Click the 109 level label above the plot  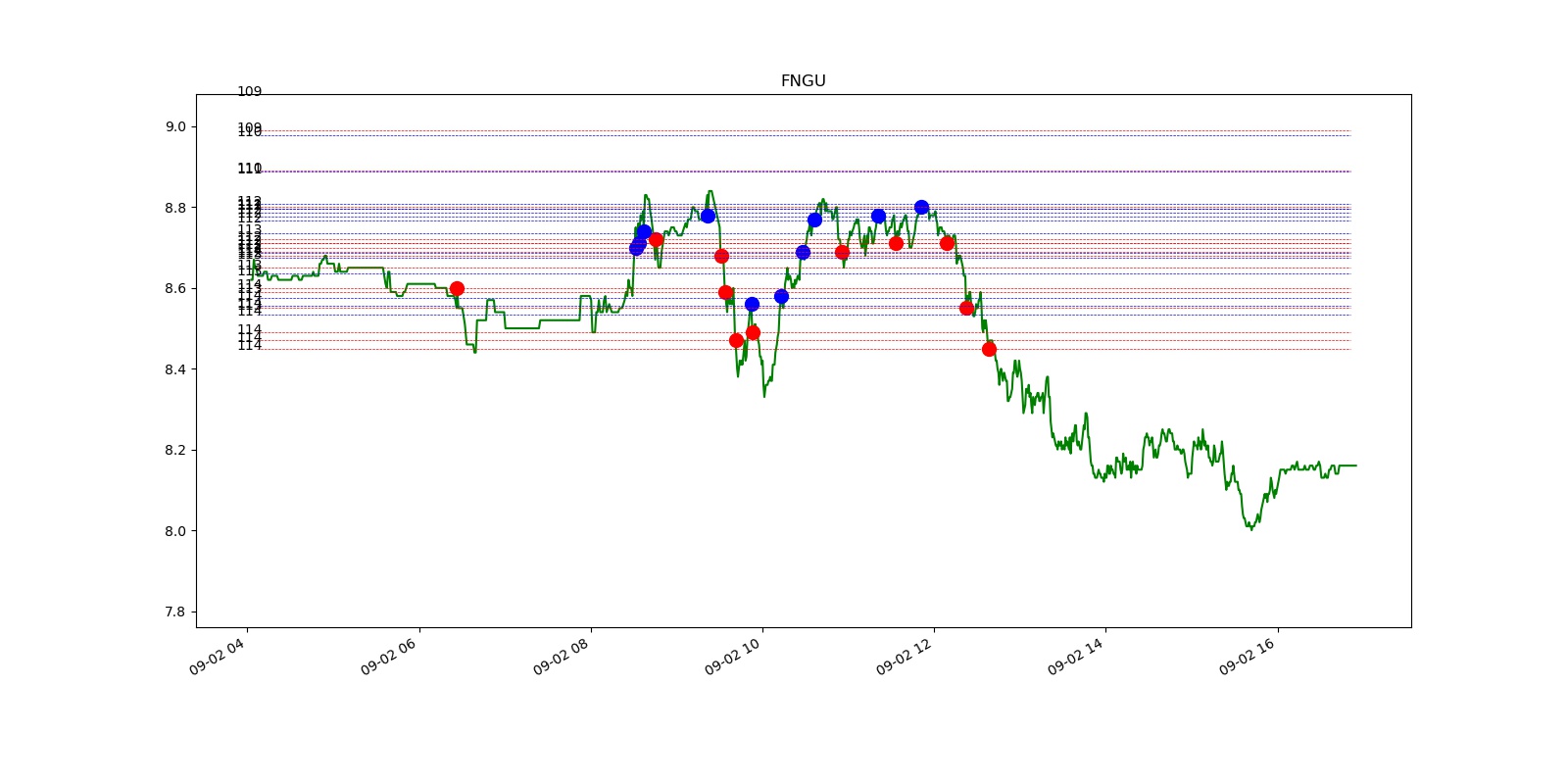tap(250, 91)
